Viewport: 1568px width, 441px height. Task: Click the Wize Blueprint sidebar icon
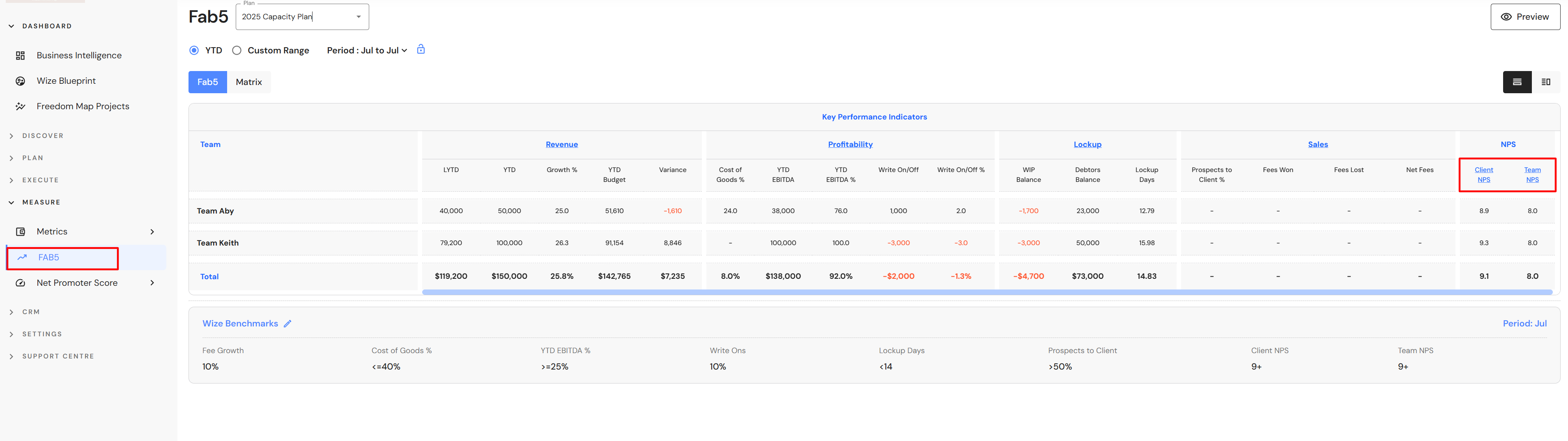click(20, 81)
